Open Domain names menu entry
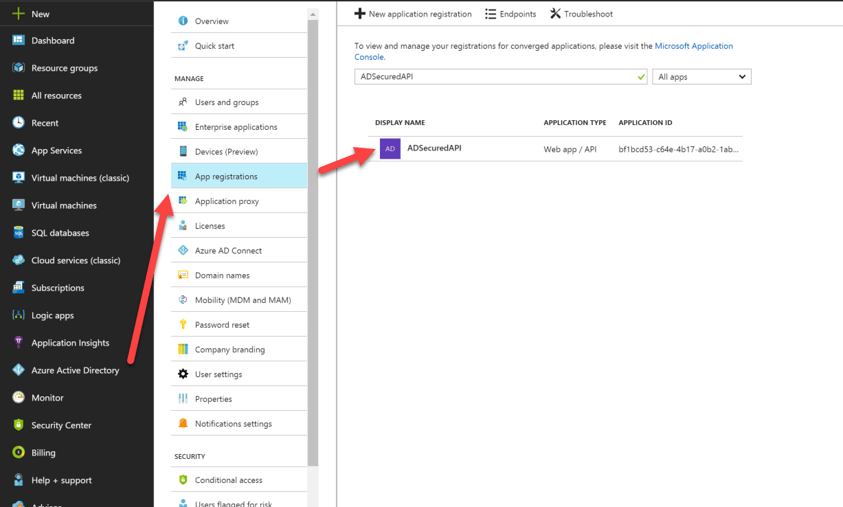Viewport: 843px width, 507px height. (239, 275)
